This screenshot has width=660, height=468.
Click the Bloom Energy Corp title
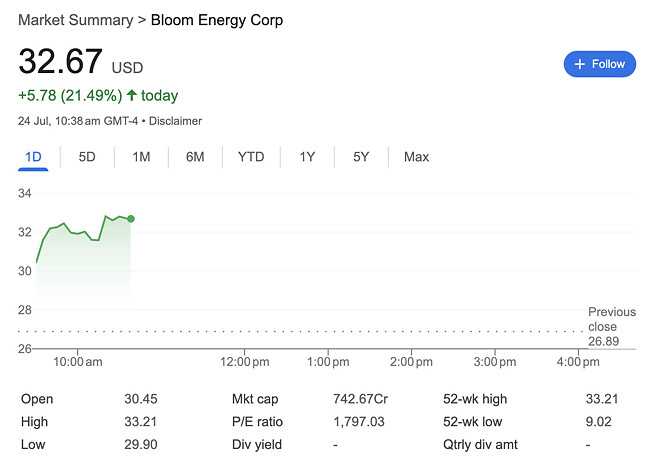click(x=217, y=20)
